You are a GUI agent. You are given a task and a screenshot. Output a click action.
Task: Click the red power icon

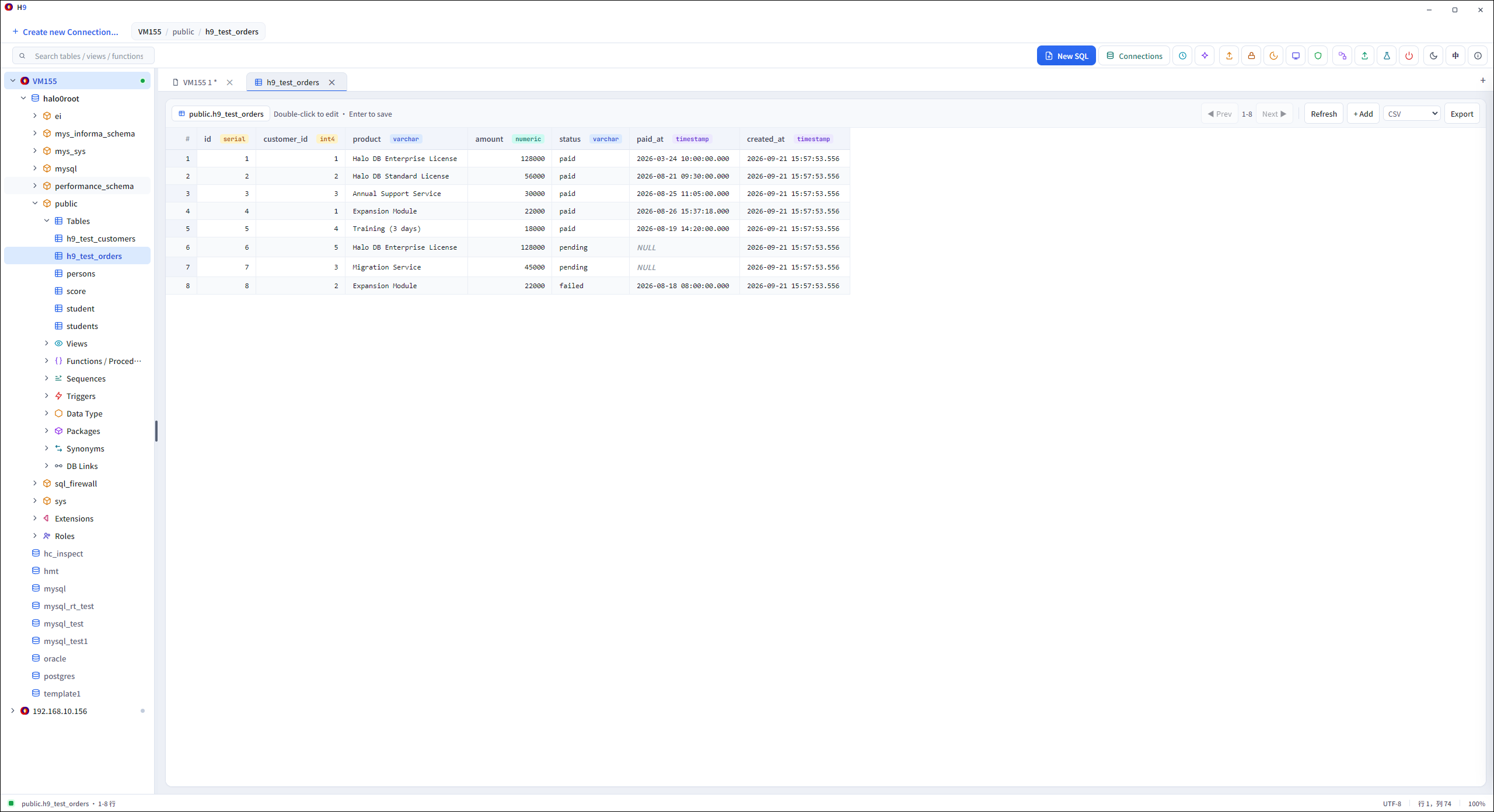click(x=1409, y=56)
